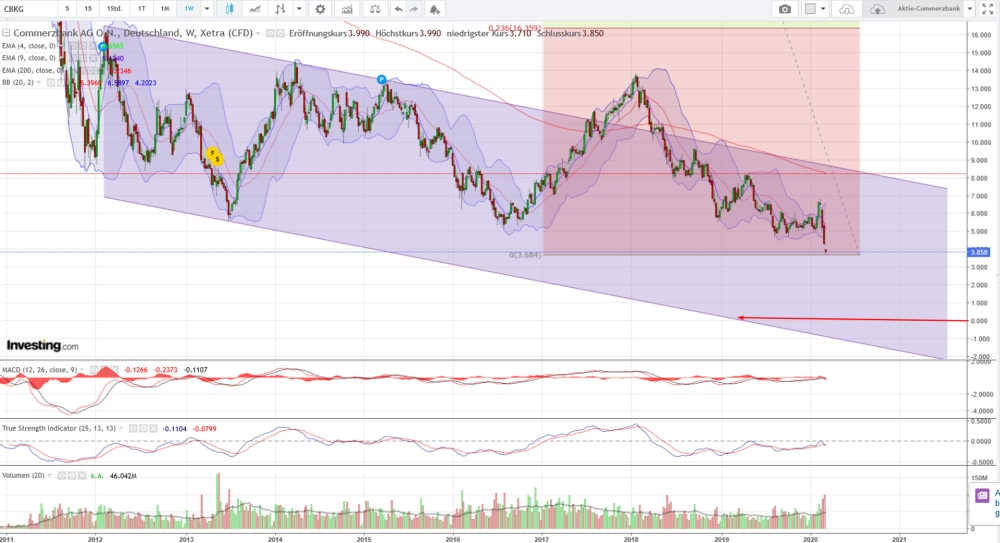The image size is (1000, 543).
Task: Remove the MACD indicator
Action: coord(114,369)
